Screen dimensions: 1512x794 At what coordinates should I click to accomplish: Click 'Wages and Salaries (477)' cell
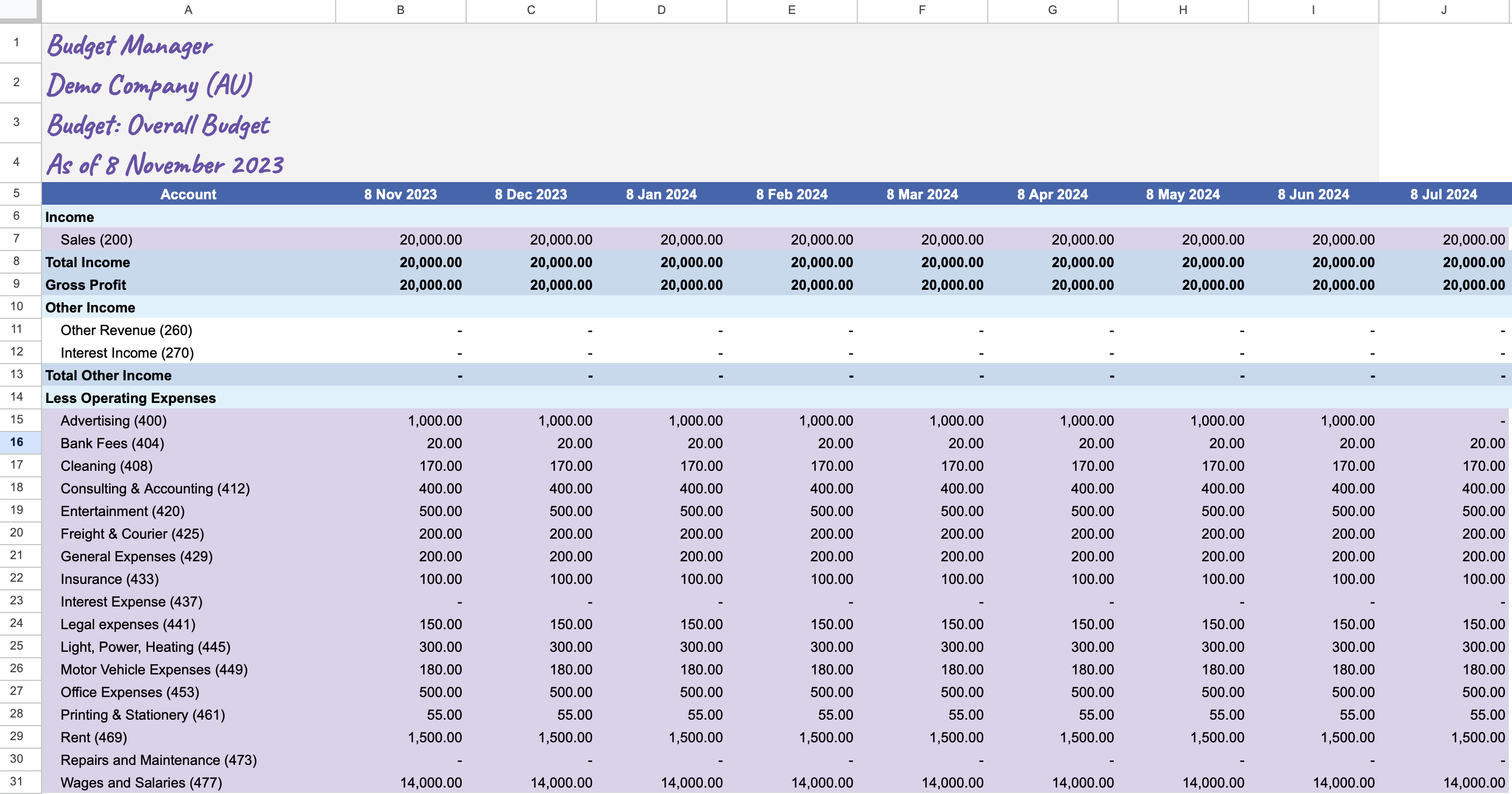click(189, 782)
